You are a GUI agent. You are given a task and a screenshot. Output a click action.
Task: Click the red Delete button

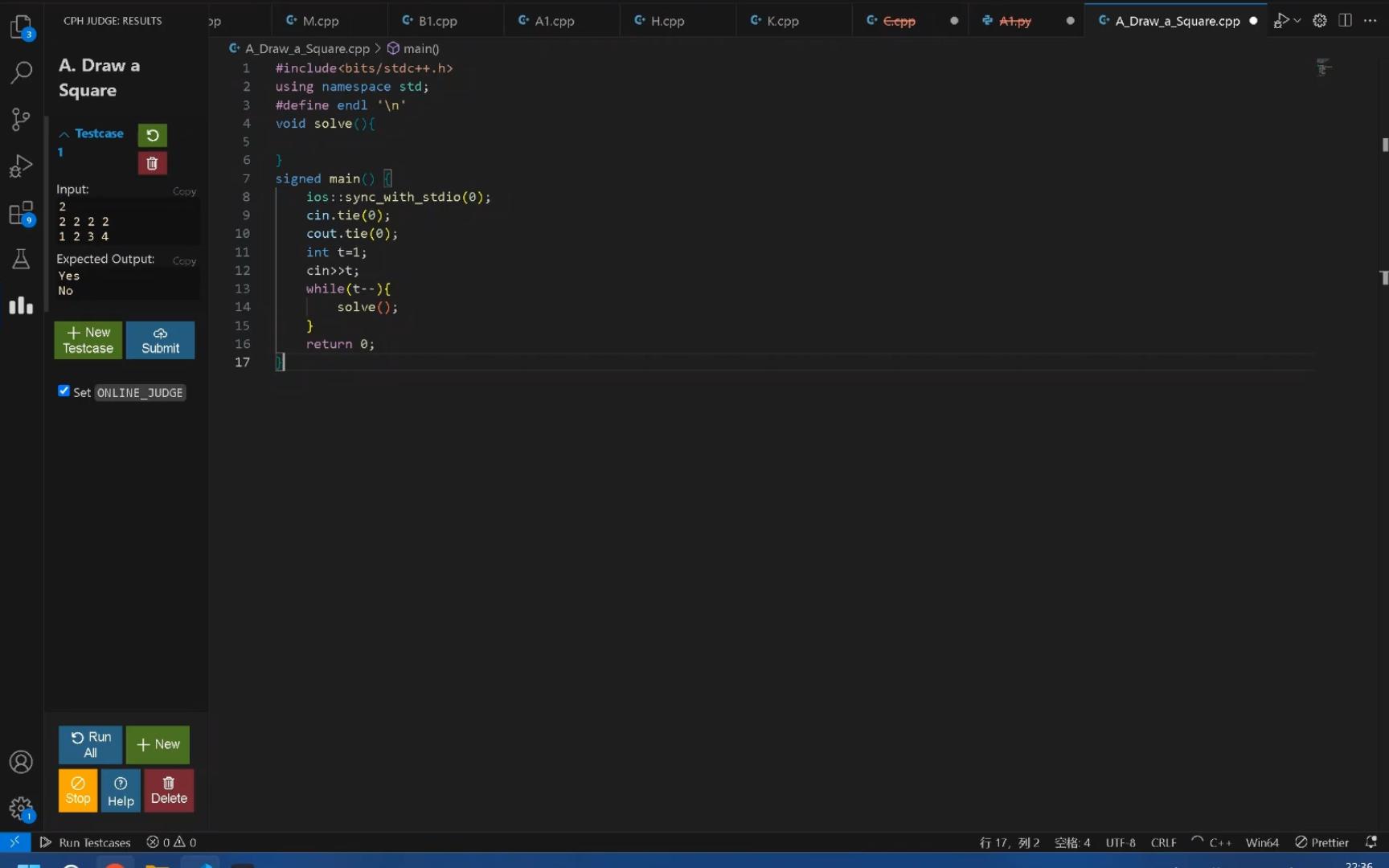pyautogui.click(x=169, y=791)
